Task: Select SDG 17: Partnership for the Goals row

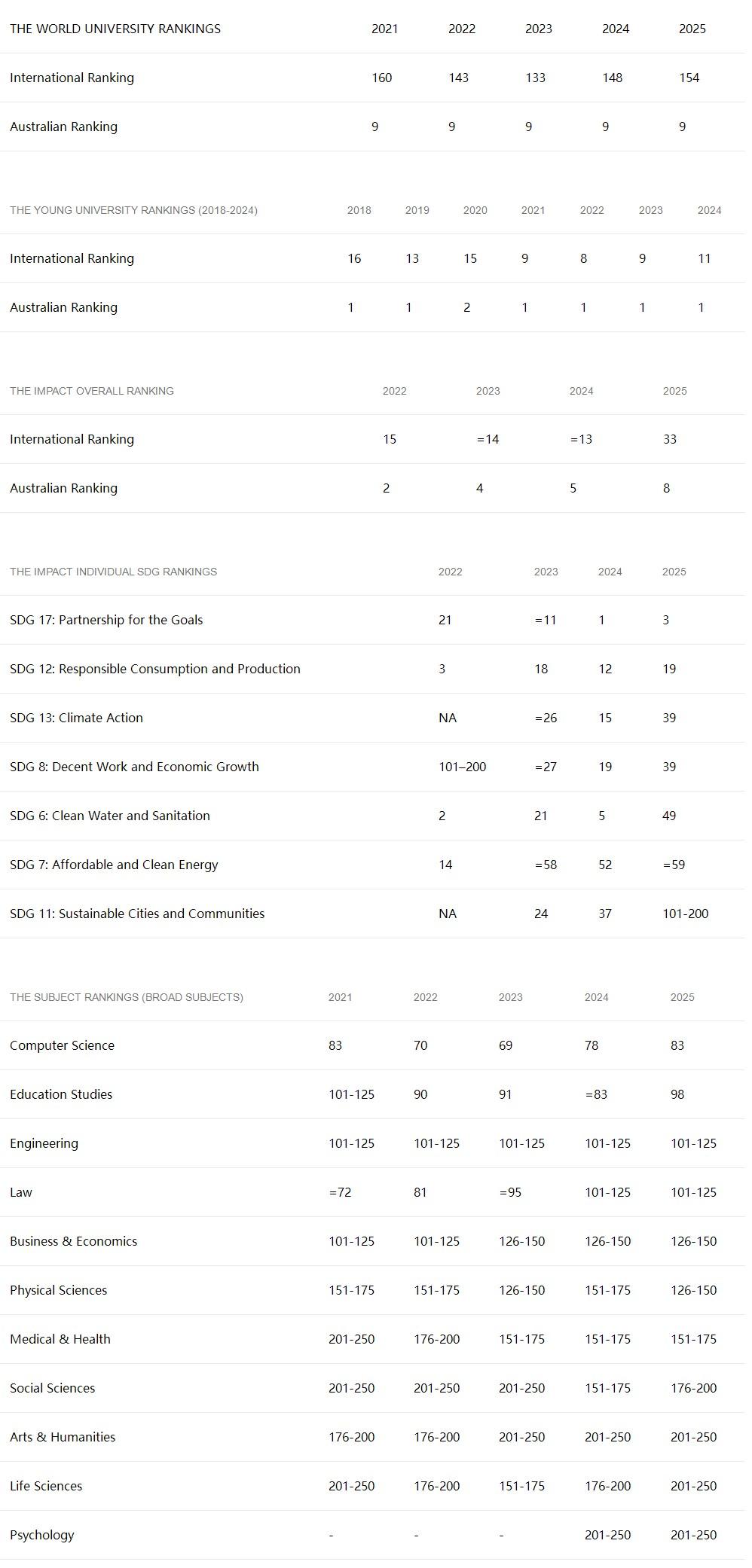Action: point(372,620)
